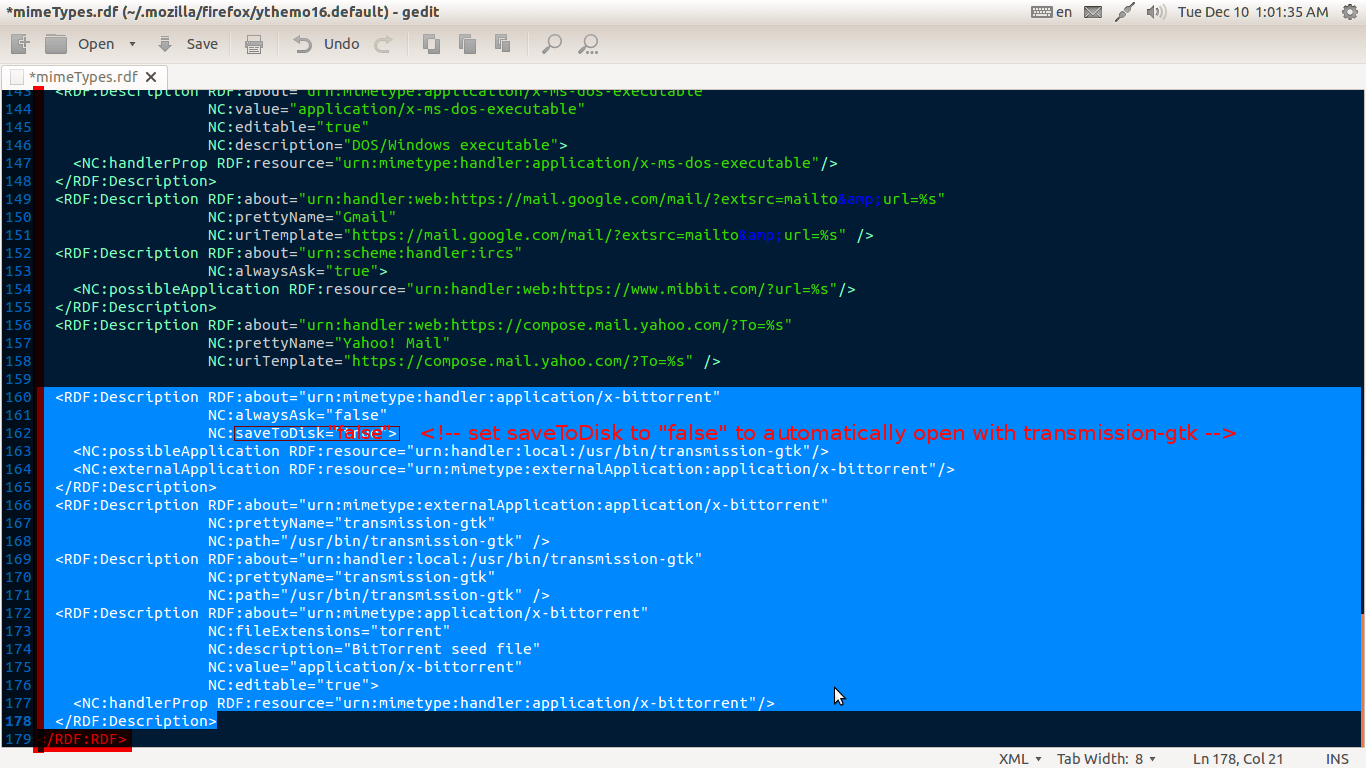Open the Tab Width dropdown

1106,759
